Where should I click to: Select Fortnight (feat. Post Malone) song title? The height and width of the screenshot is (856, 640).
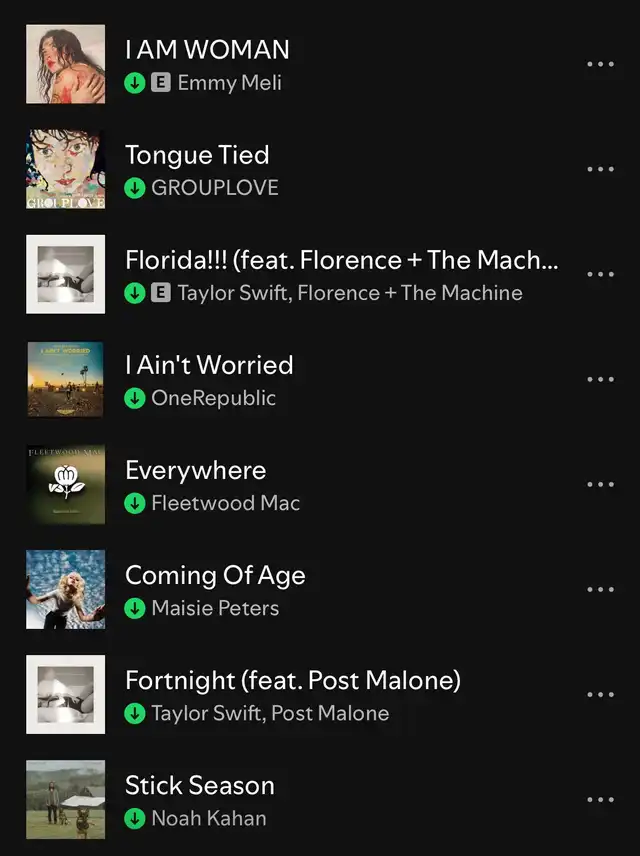coord(293,680)
